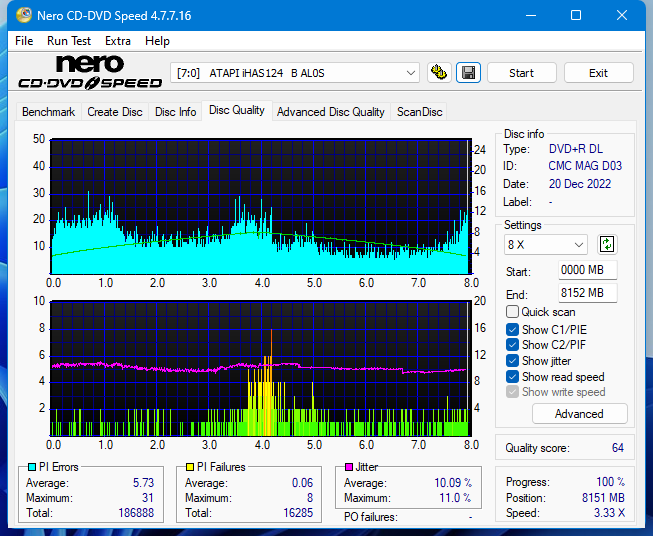The width and height of the screenshot is (653, 536).
Task: Click the yellow PI Failures color swatch
Action: 190,467
